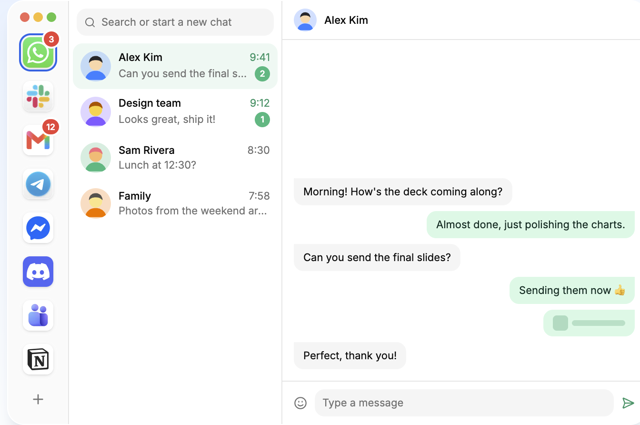Image resolution: width=640 pixels, height=425 pixels.
Task: Click preview "Photos from the weekend ar..."
Action: 193,211
